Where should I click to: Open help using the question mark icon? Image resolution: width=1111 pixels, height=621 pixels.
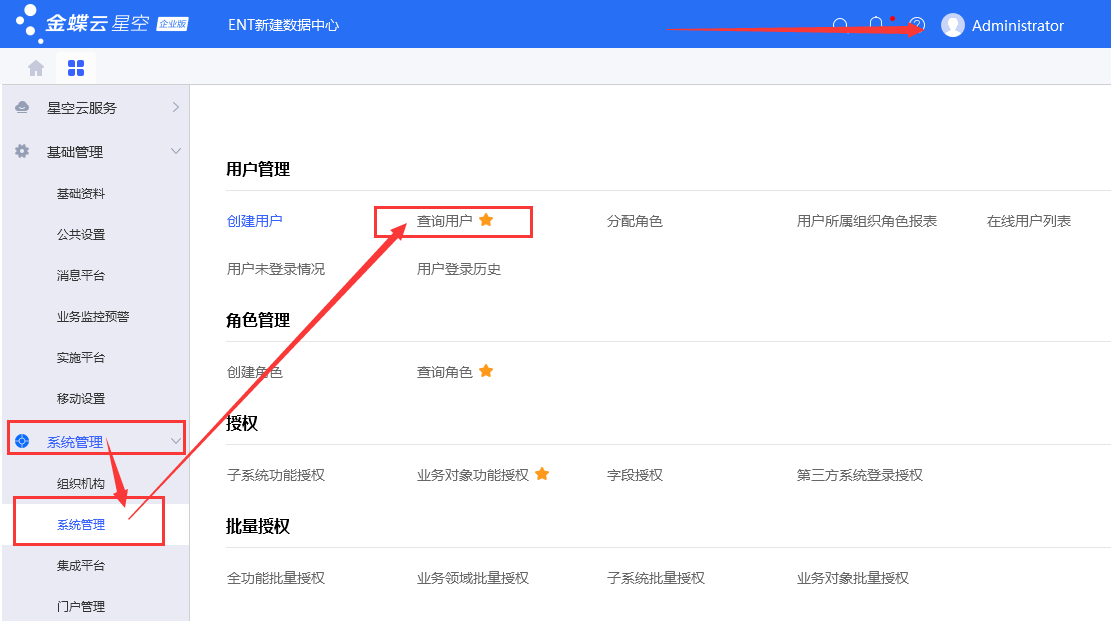[x=916, y=25]
